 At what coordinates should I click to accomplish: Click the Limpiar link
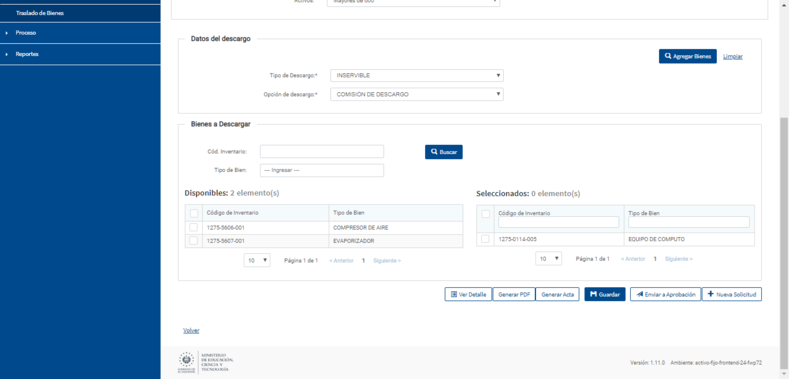pos(733,56)
